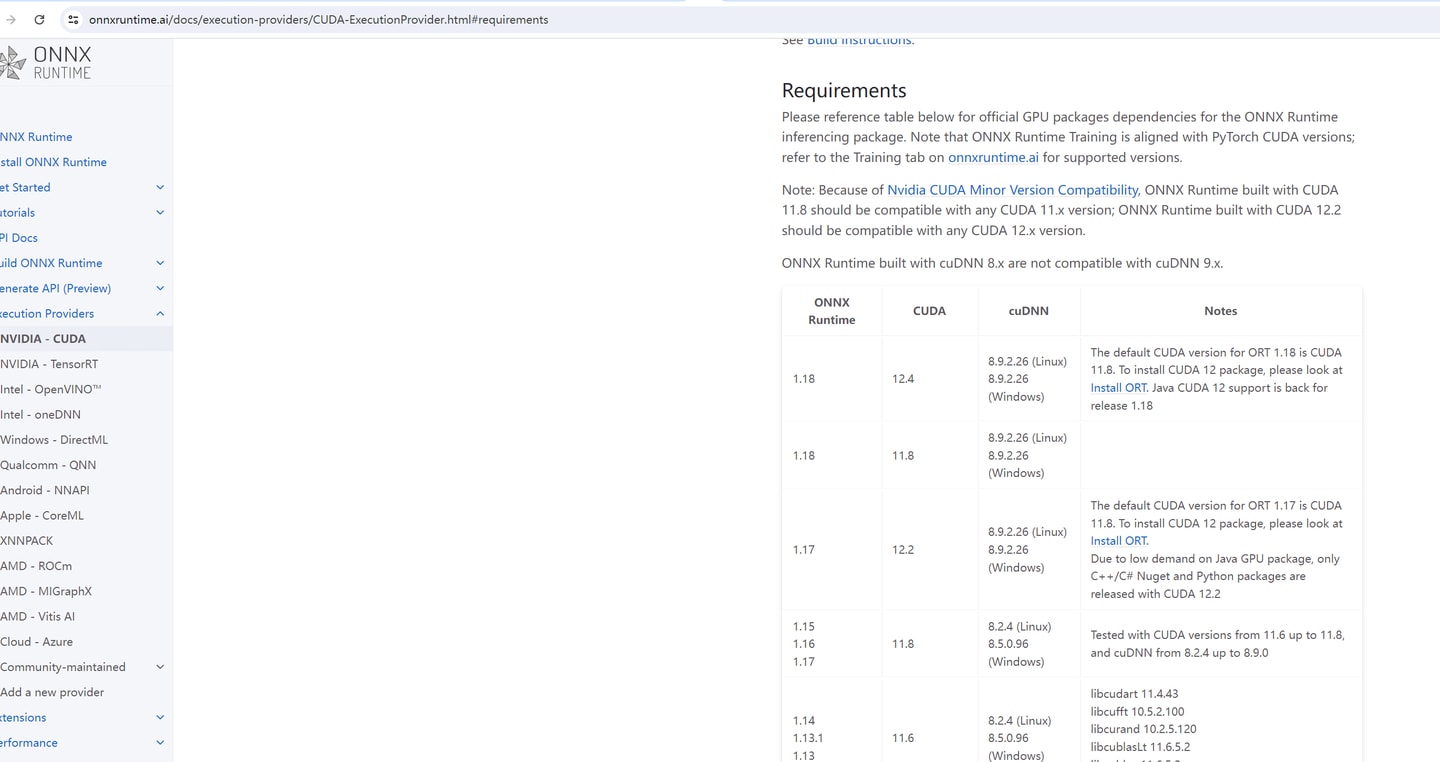Click the browser address bar URL

(x=318, y=19)
